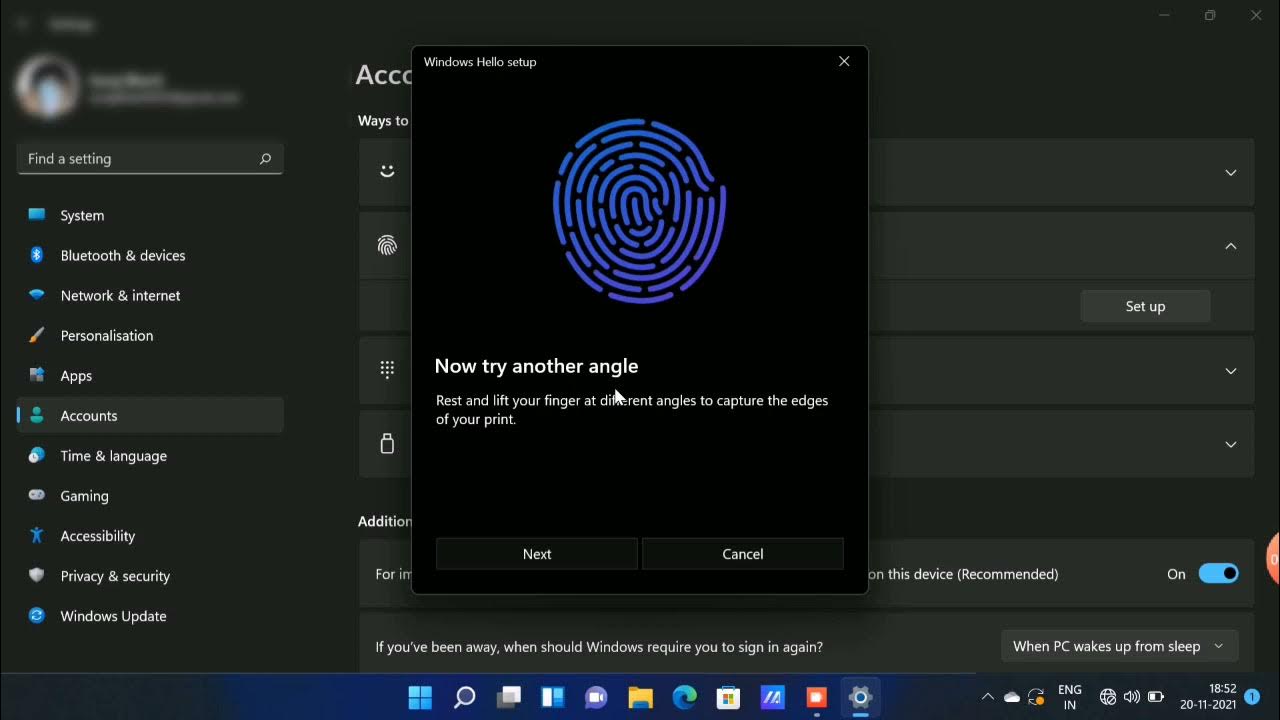
Task: Open System settings
Action: click(x=150, y=215)
